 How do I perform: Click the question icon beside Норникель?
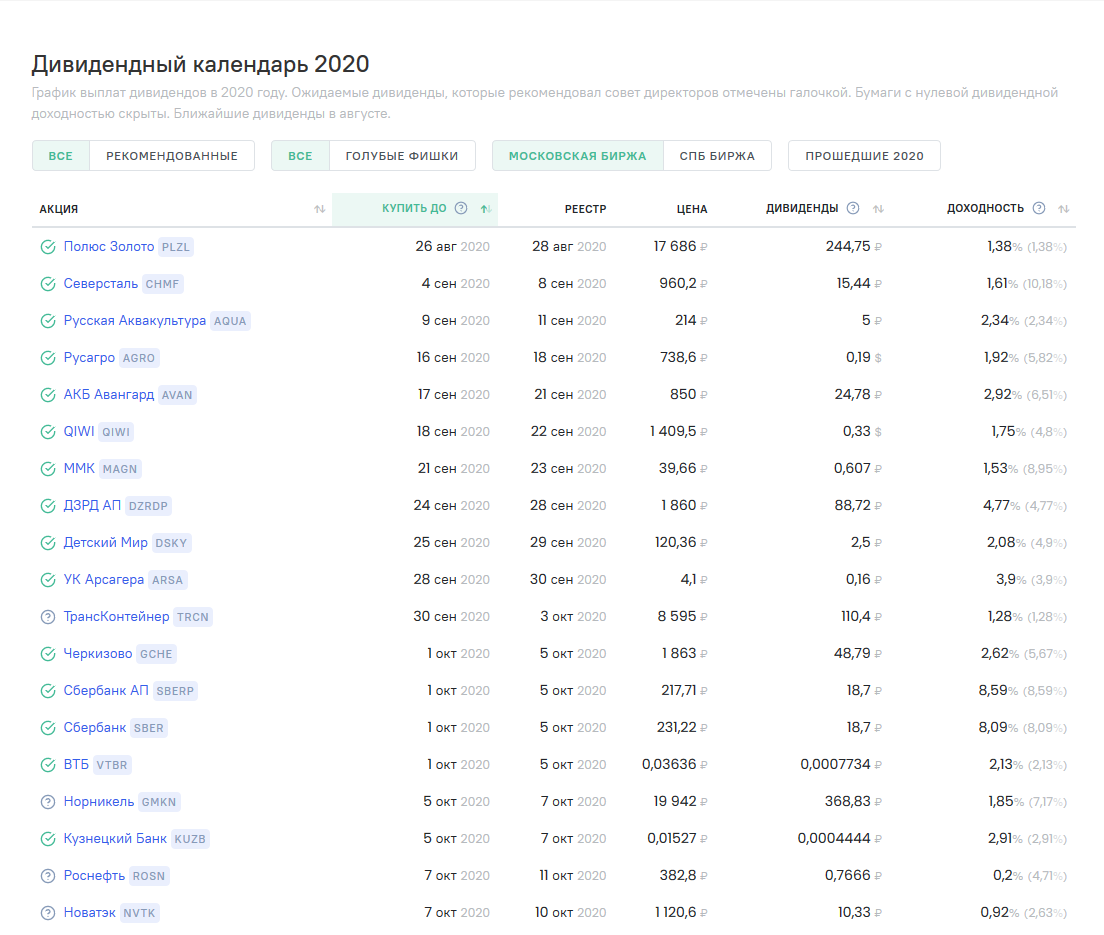[48, 802]
